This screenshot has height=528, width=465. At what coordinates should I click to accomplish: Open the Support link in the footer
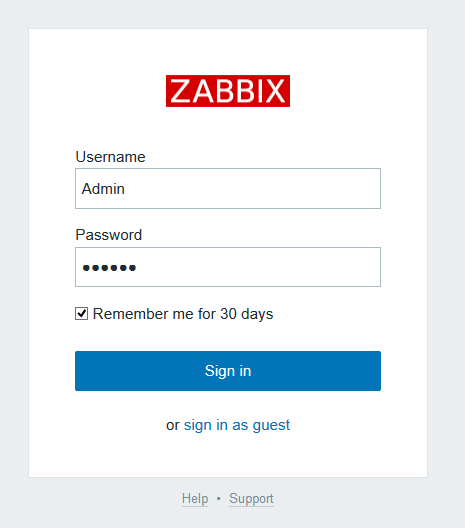click(x=251, y=498)
